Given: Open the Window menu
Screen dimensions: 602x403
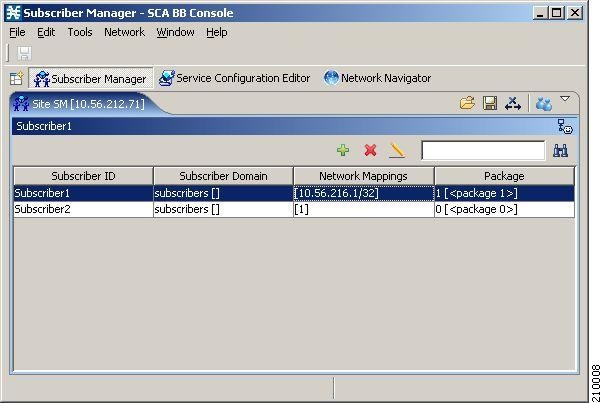Looking at the screenshot, I should pos(175,32).
